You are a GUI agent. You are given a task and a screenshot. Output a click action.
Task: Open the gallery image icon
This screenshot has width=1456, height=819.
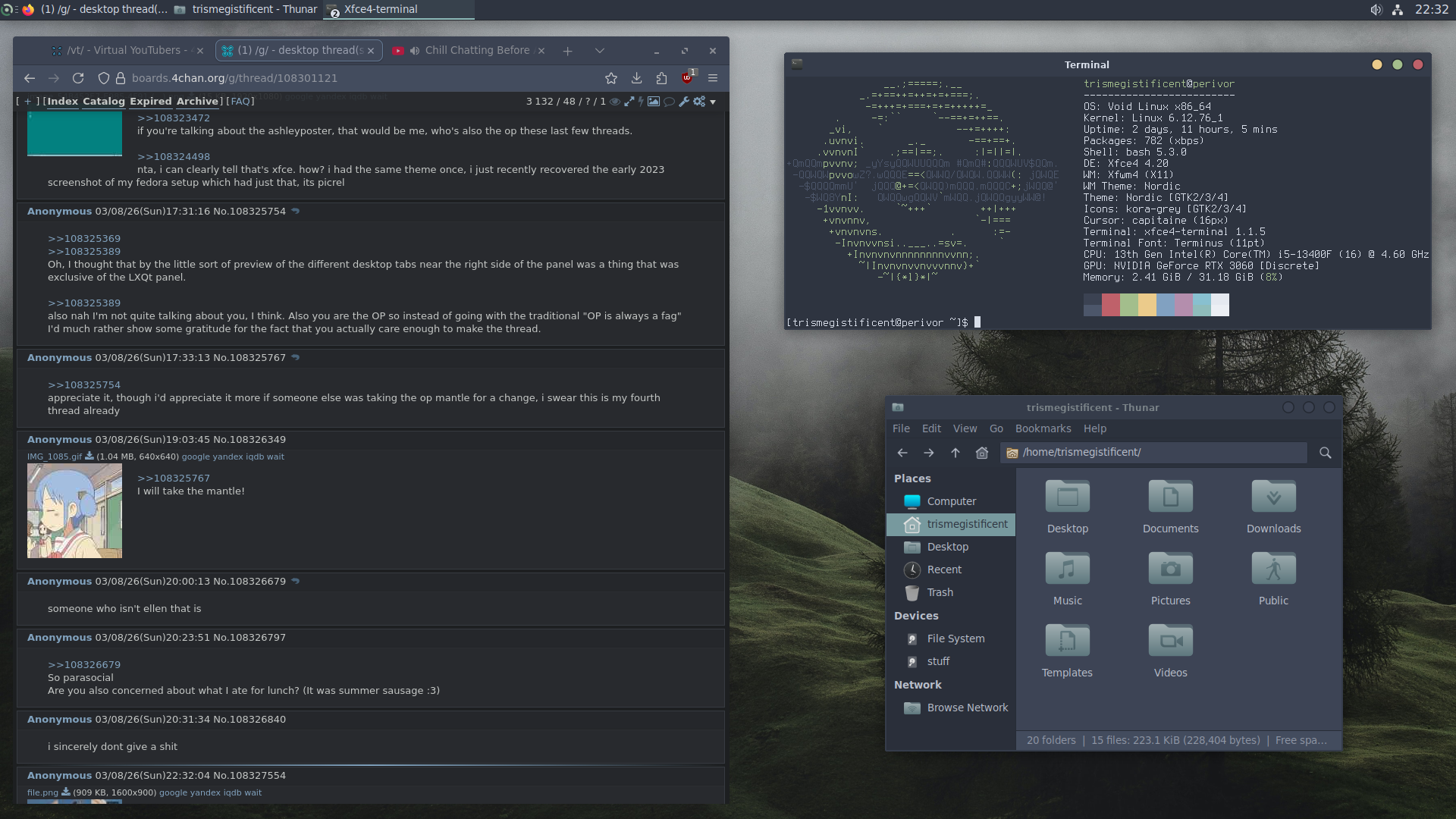653,102
